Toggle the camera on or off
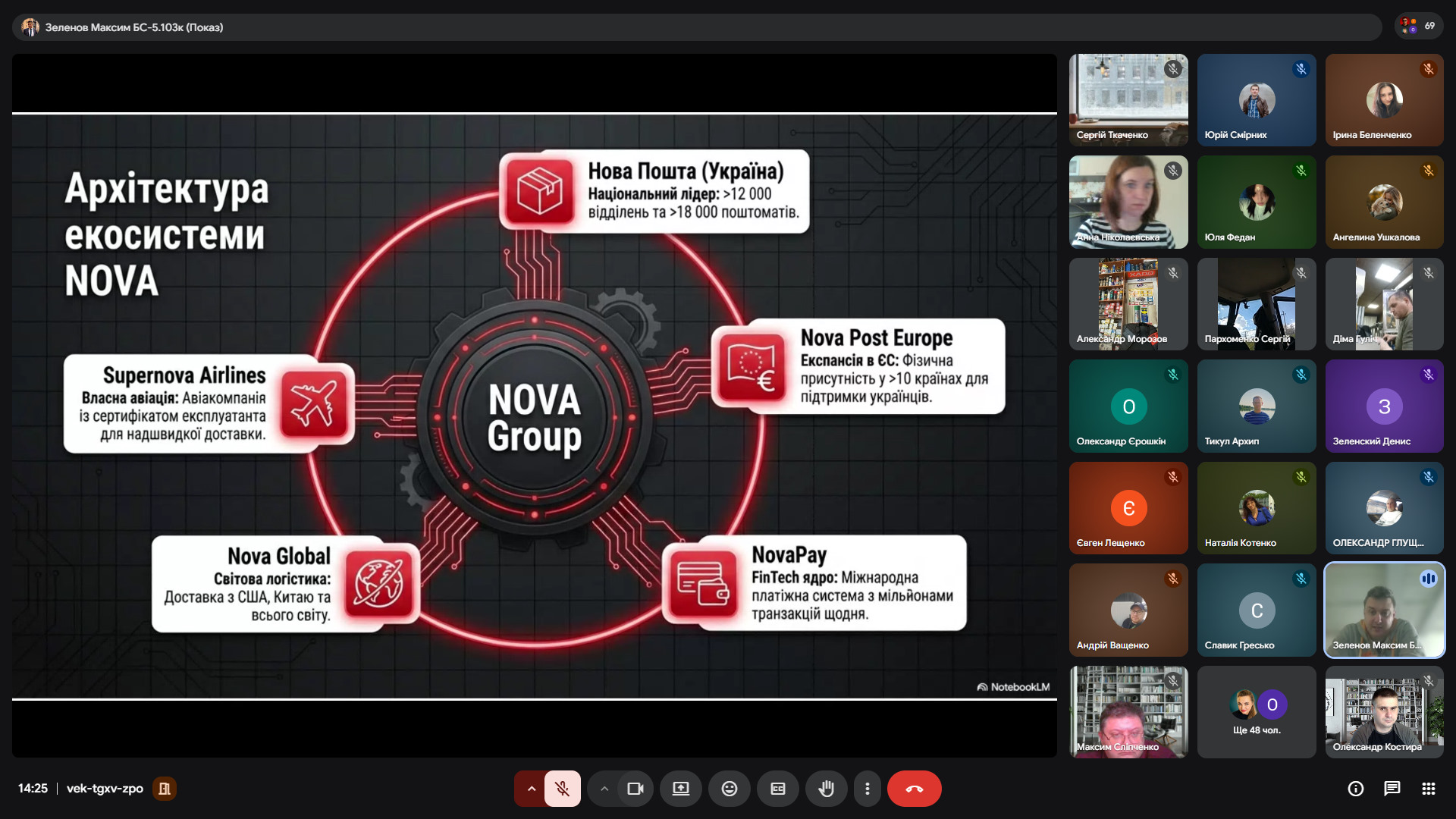The width and height of the screenshot is (1456, 819). click(x=635, y=789)
